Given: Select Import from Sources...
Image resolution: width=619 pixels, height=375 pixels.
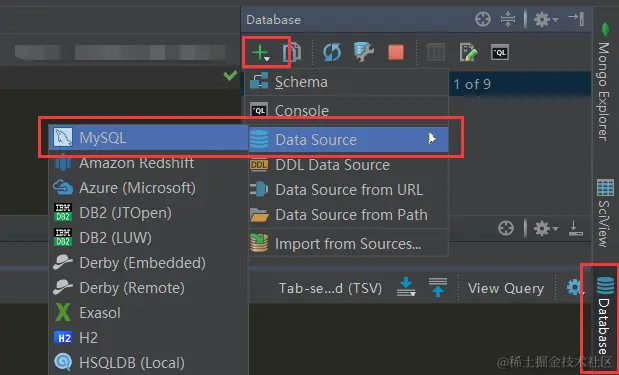Looking at the screenshot, I should tap(348, 244).
